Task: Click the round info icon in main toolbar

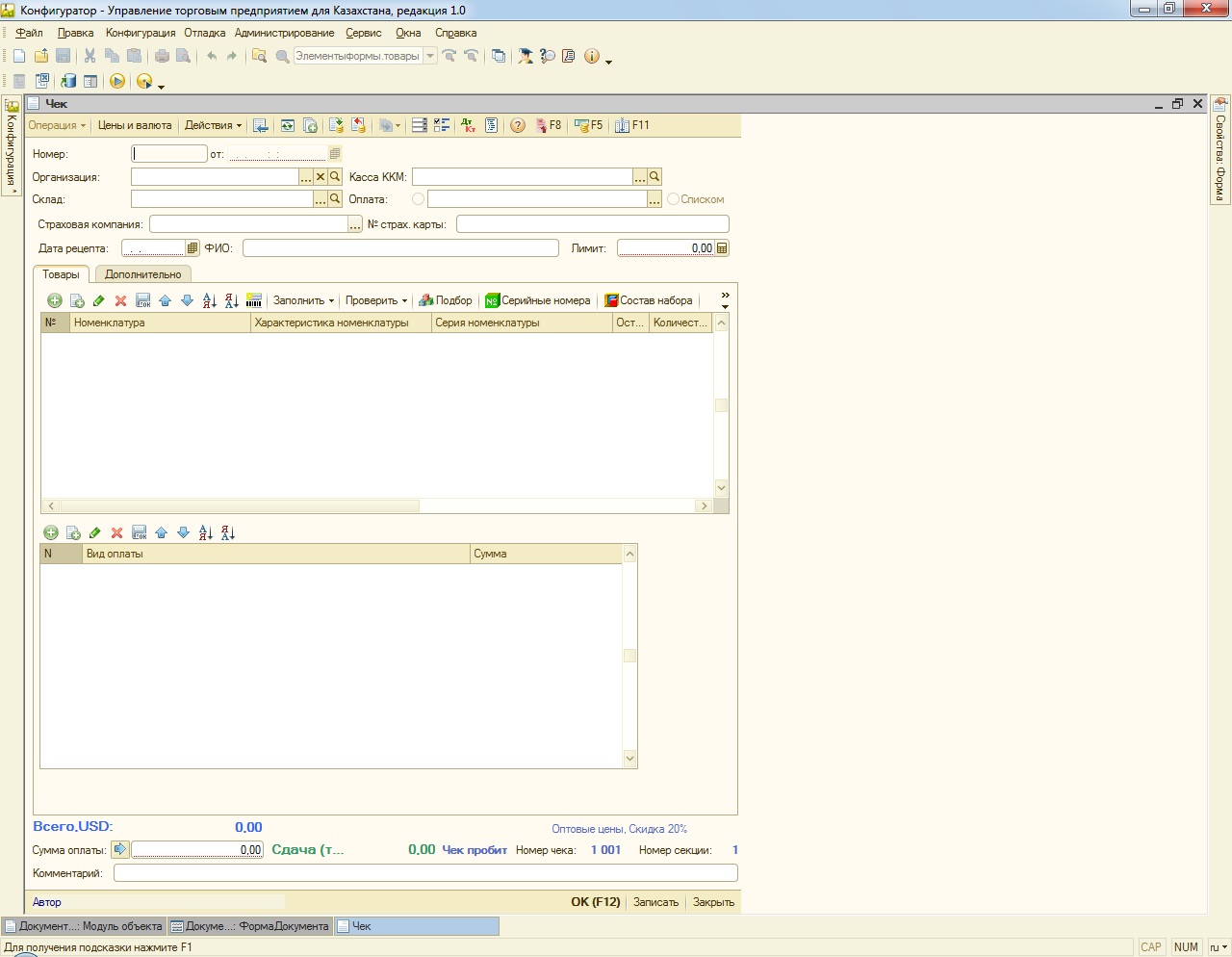Action: click(x=592, y=56)
